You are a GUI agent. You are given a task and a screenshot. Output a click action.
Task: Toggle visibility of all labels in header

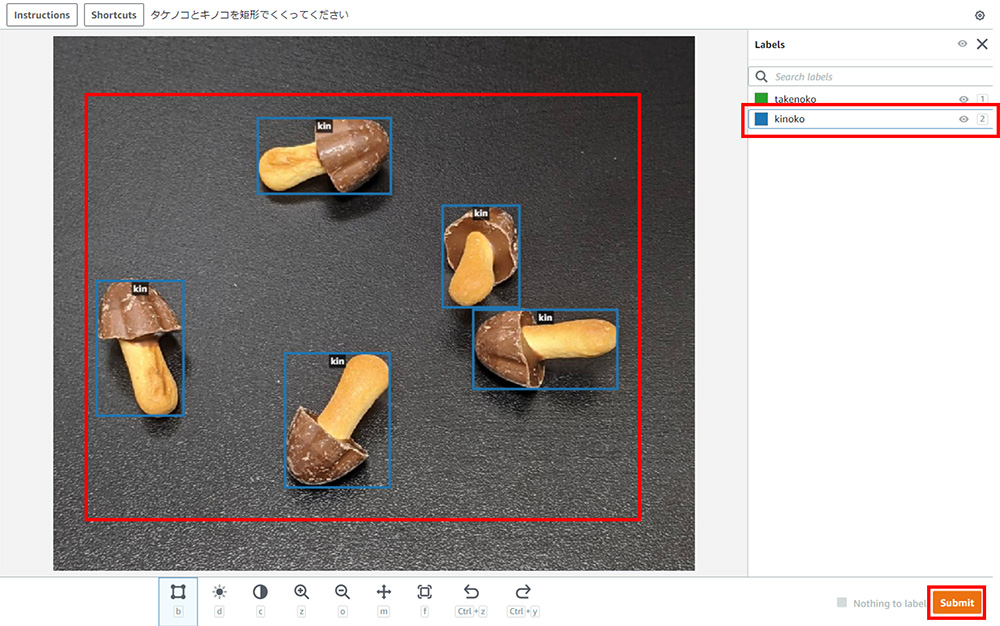click(x=962, y=45)
